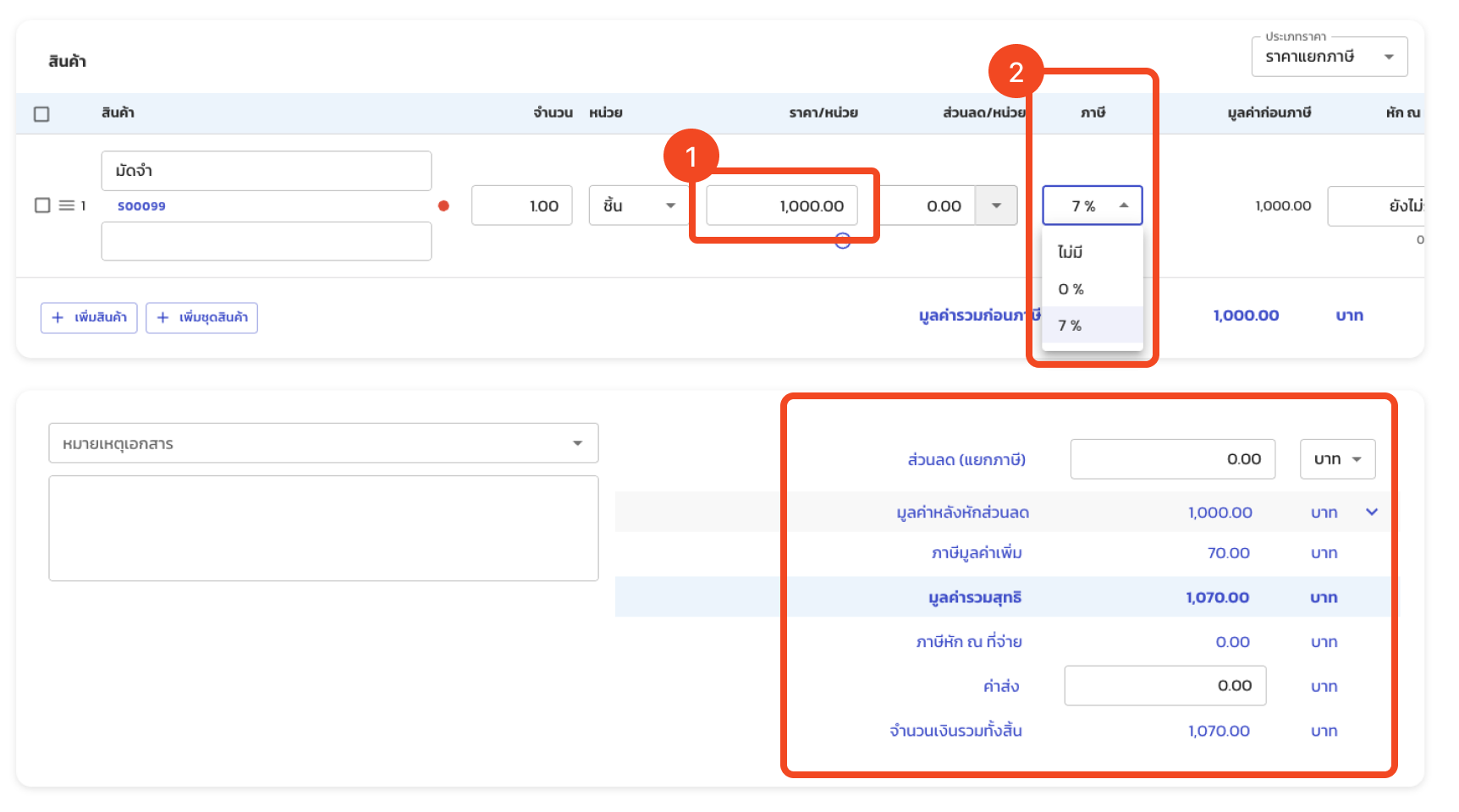Click the plus icon on เพิ่มชุดสินค้า button

162,317
